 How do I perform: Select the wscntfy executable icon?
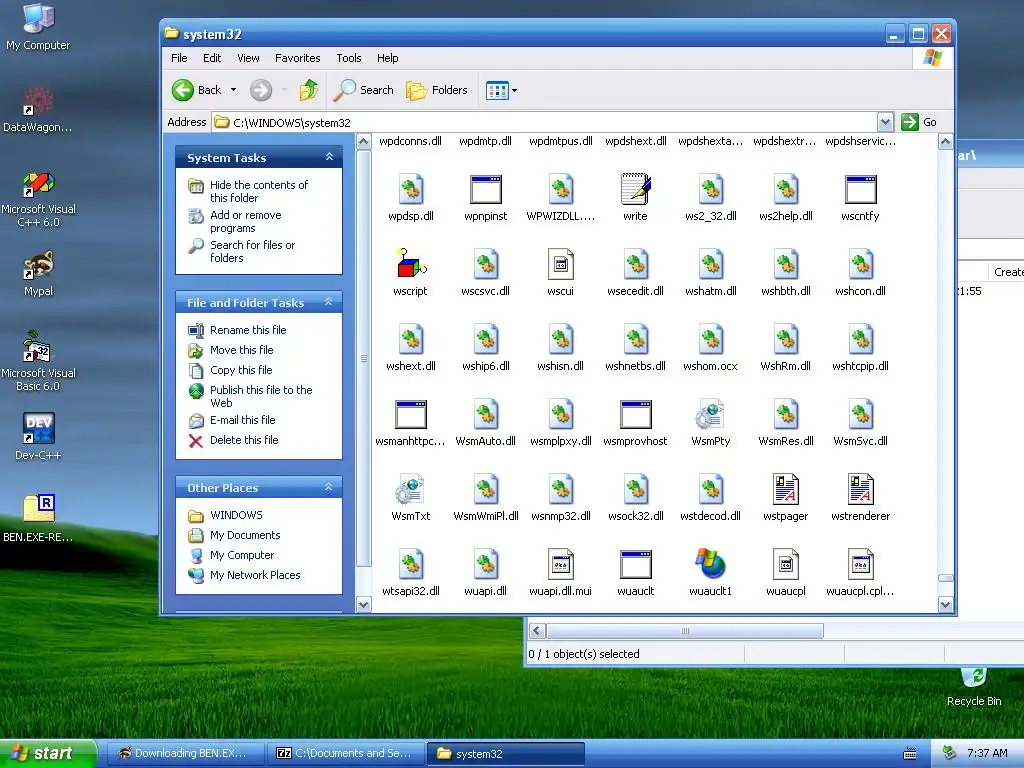coord(861,189)
